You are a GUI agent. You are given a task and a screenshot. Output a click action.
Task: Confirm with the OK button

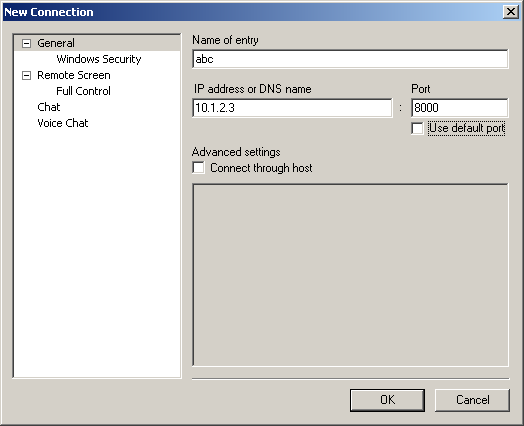tap(387, 400)
